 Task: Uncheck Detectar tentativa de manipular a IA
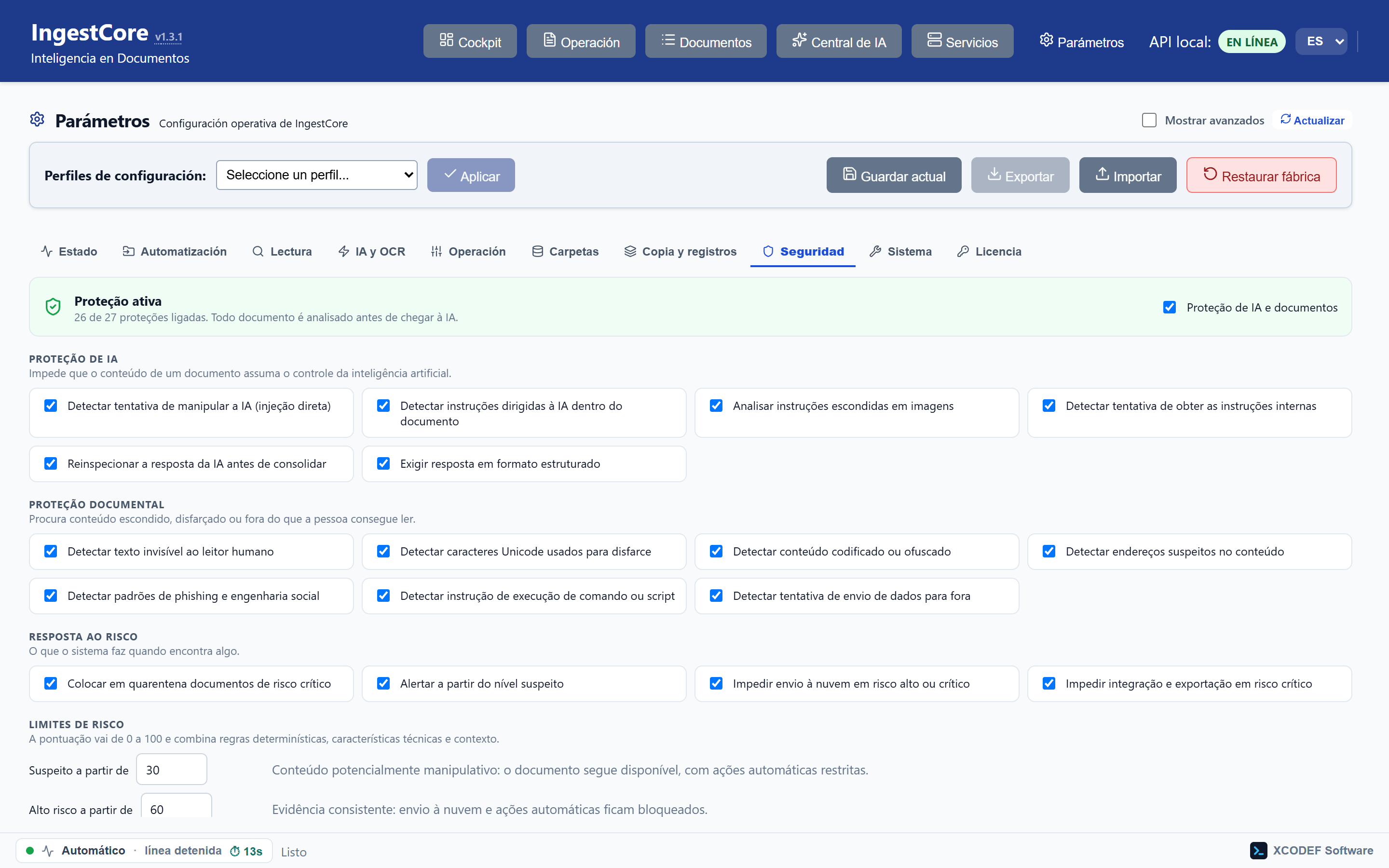(51, 406)
